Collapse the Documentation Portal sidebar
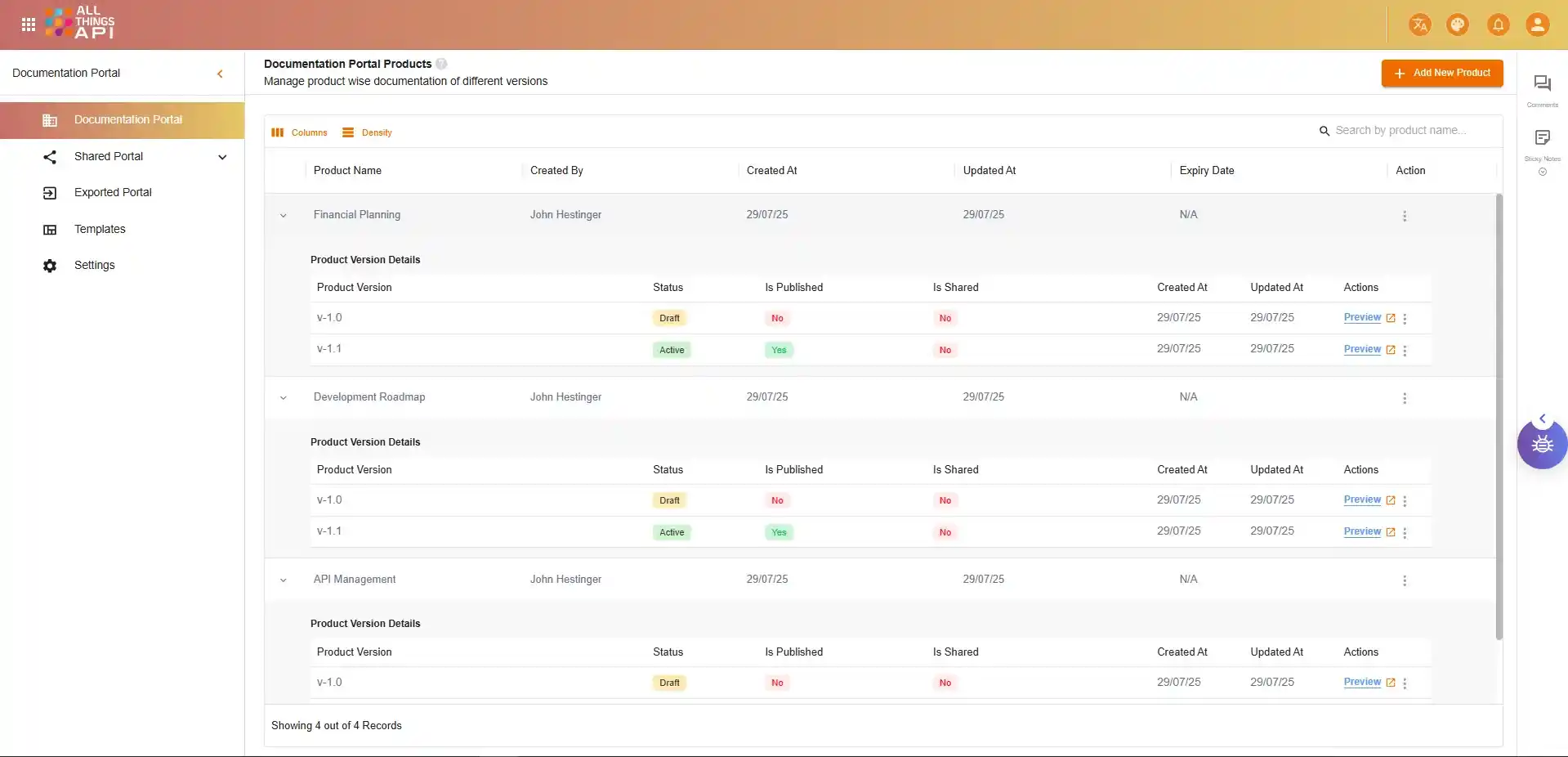Screen dimensions: 1568x757 click(220, 74)
